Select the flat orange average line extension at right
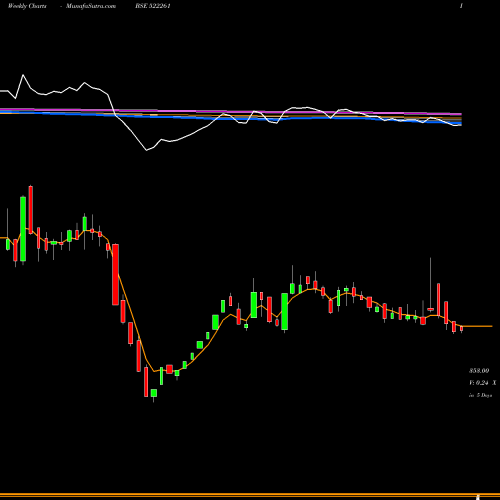The width and height of the screenshot is (500, 500). (x=477, y=326)
